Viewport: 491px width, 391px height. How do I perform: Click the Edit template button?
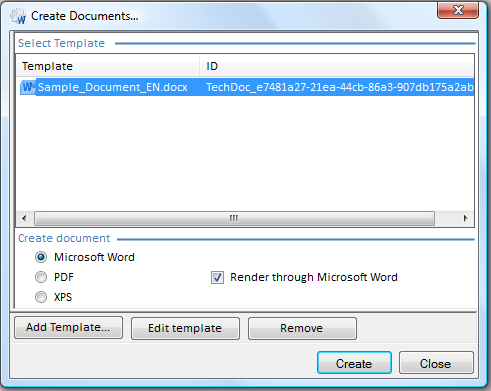coord(185,328)
